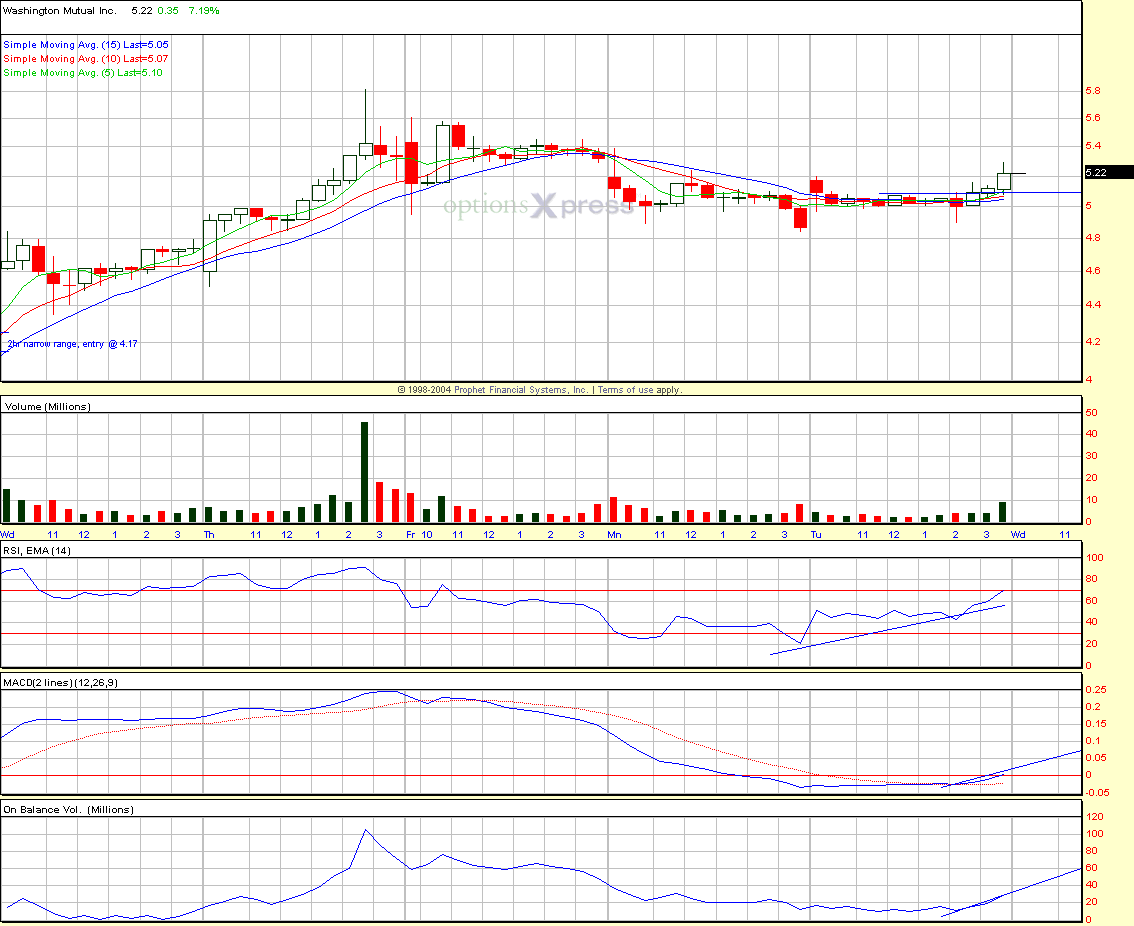
Task: Click the 0.35 price change value
Action: coord(168,11)
